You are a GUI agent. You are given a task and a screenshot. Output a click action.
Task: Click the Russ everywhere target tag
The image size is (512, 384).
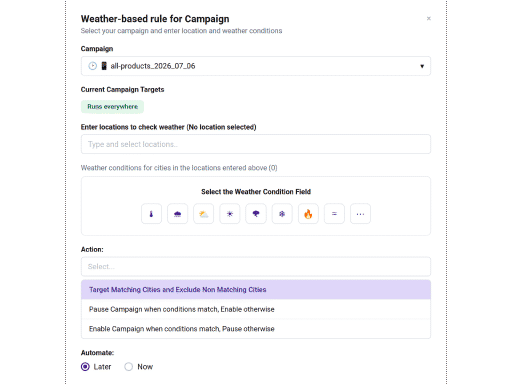[112, 107]
